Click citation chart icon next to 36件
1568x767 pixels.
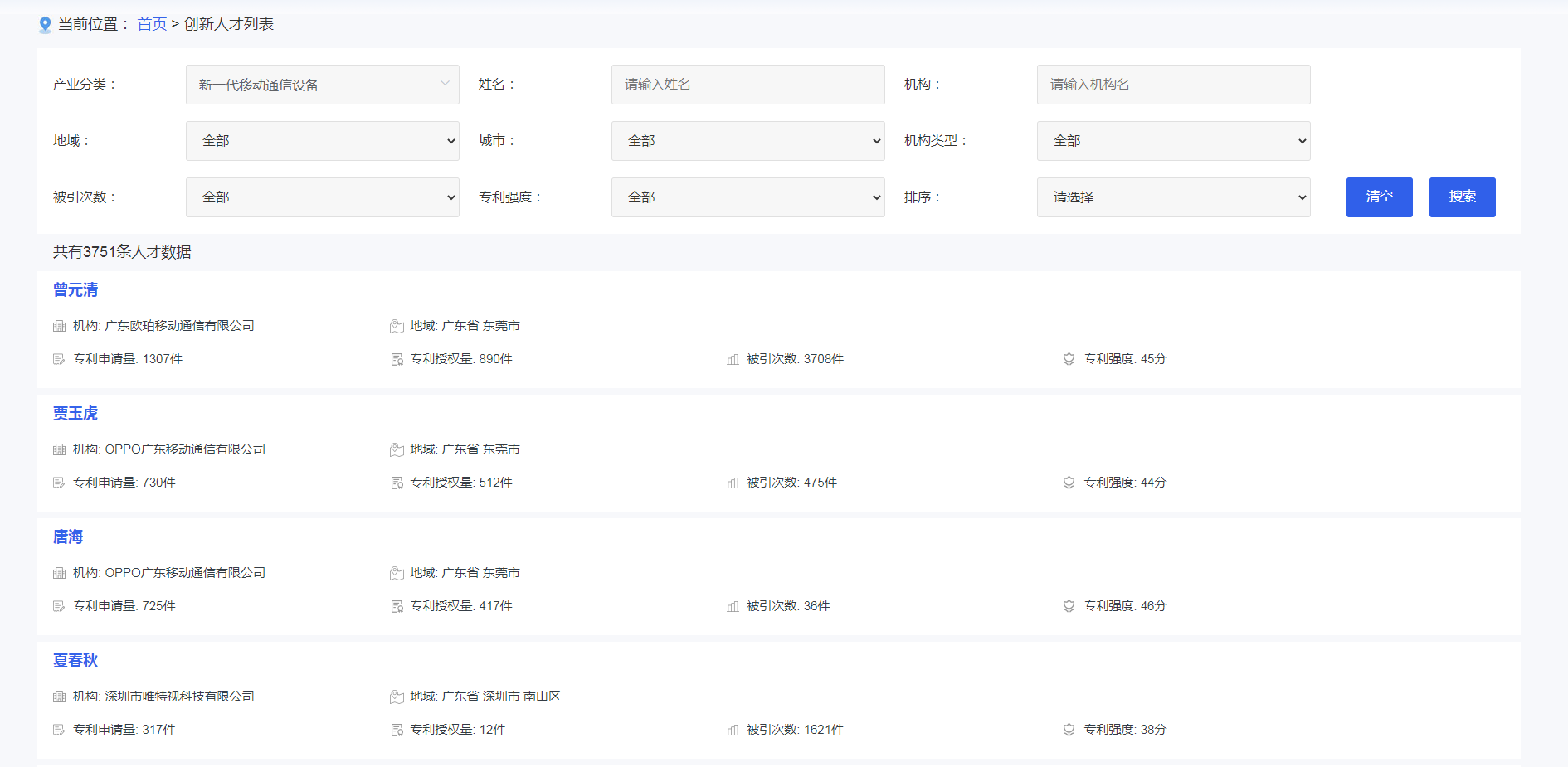pyautogui.click(x=733, y=607)
